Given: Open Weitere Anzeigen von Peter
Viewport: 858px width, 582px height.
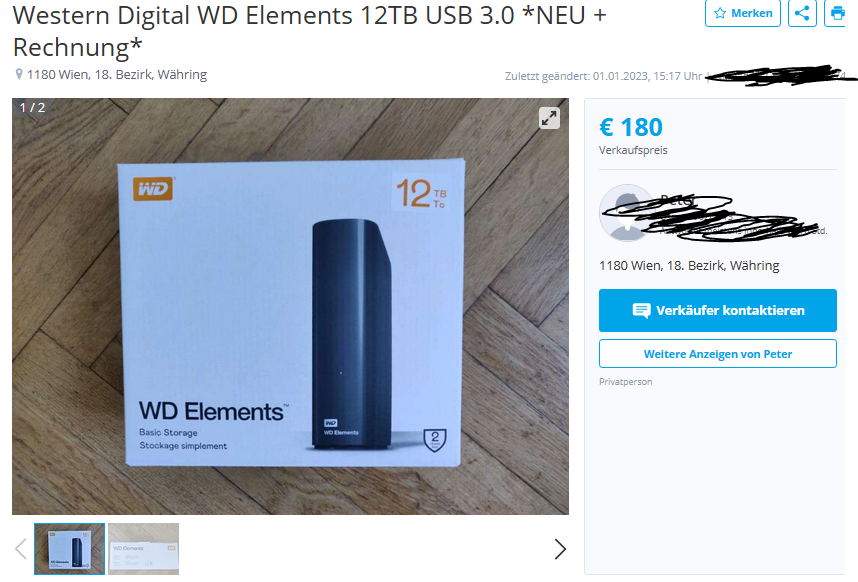Looking at the screenshot, I should point(717,354).
